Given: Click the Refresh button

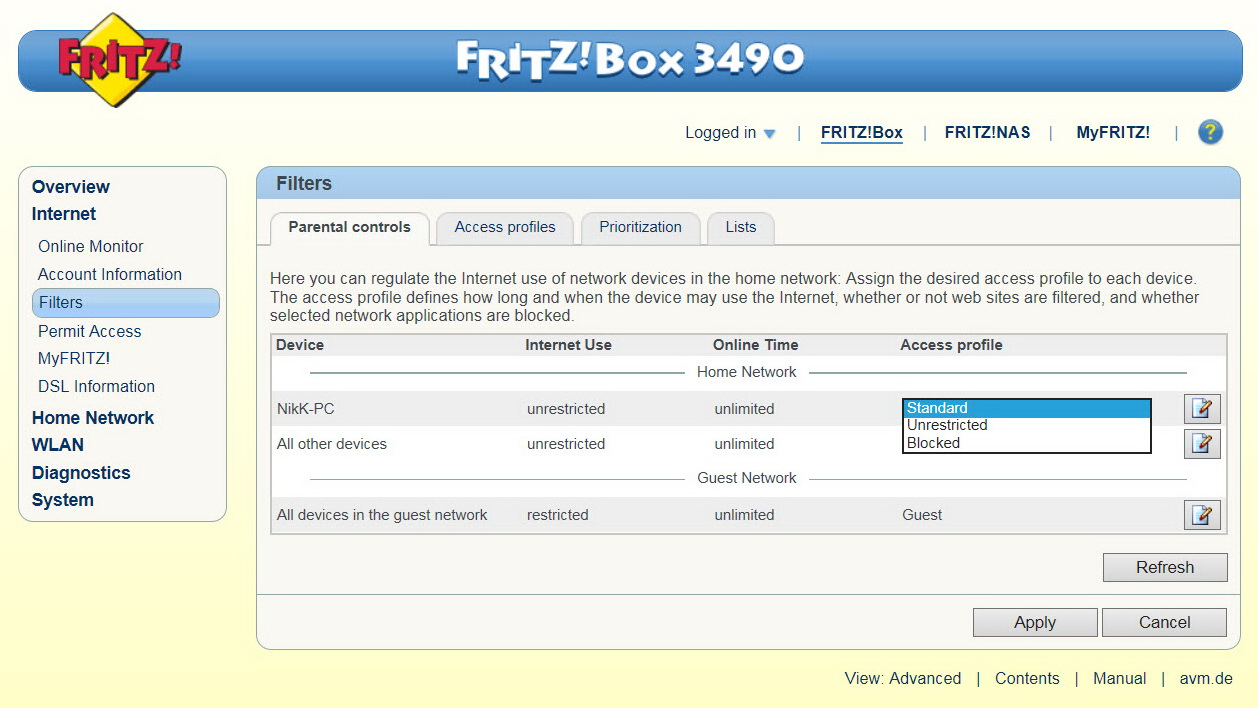Looking at the screenshot, I should [x=1165, y=568].
